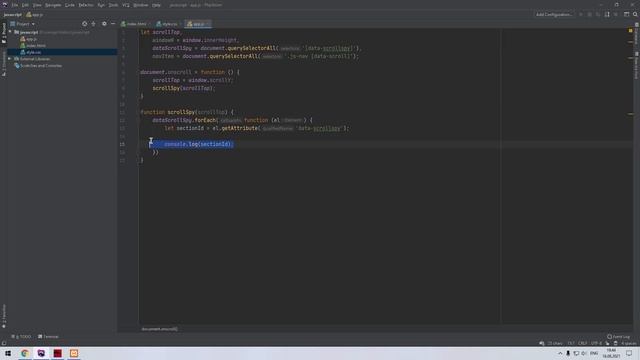The width and height of the screenshot is (640, 360).
Task: Open the PhpStorm taskbar icon
Action: tap(41, 353)
